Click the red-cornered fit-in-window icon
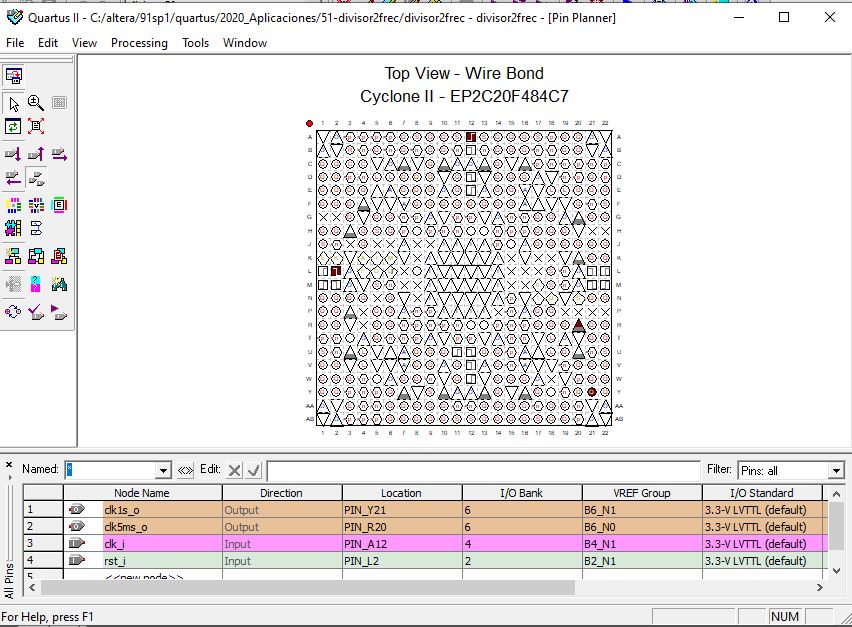 point(36,127)
